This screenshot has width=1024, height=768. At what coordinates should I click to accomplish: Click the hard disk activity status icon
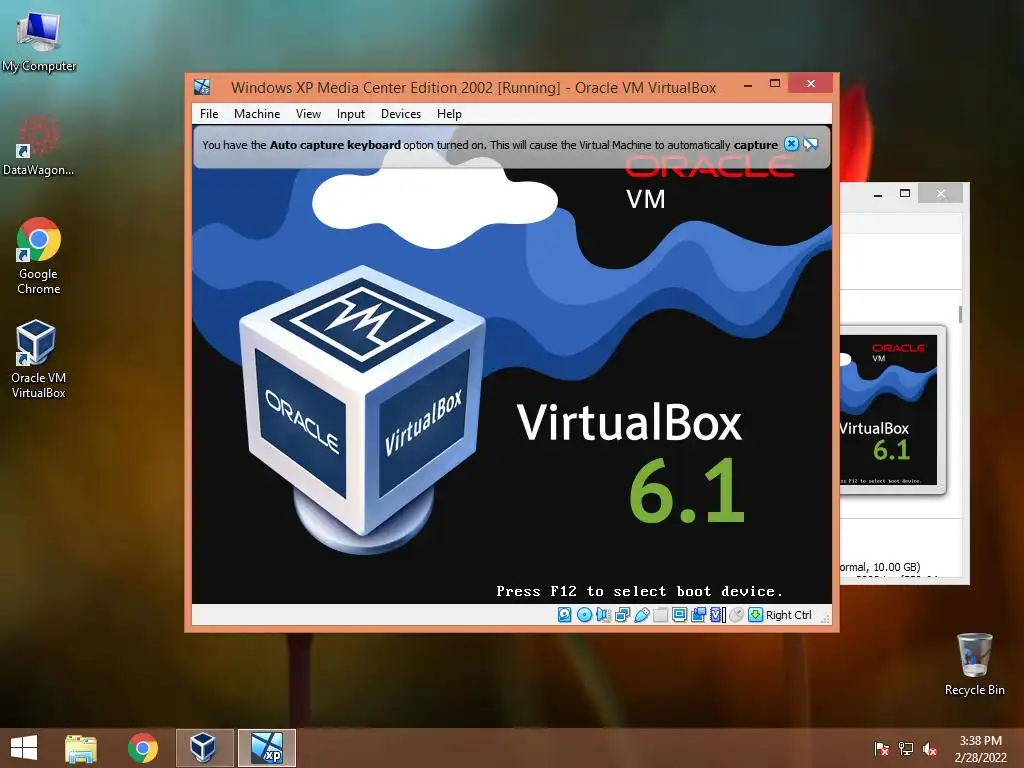point(564,615)
